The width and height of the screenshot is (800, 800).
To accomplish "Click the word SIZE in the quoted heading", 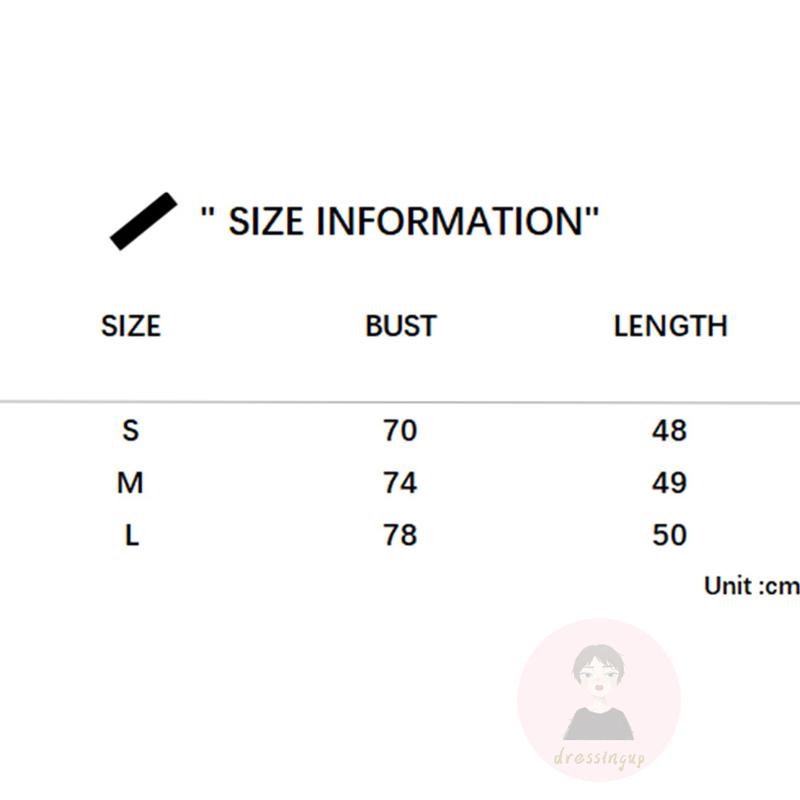I will pos(267,221).
